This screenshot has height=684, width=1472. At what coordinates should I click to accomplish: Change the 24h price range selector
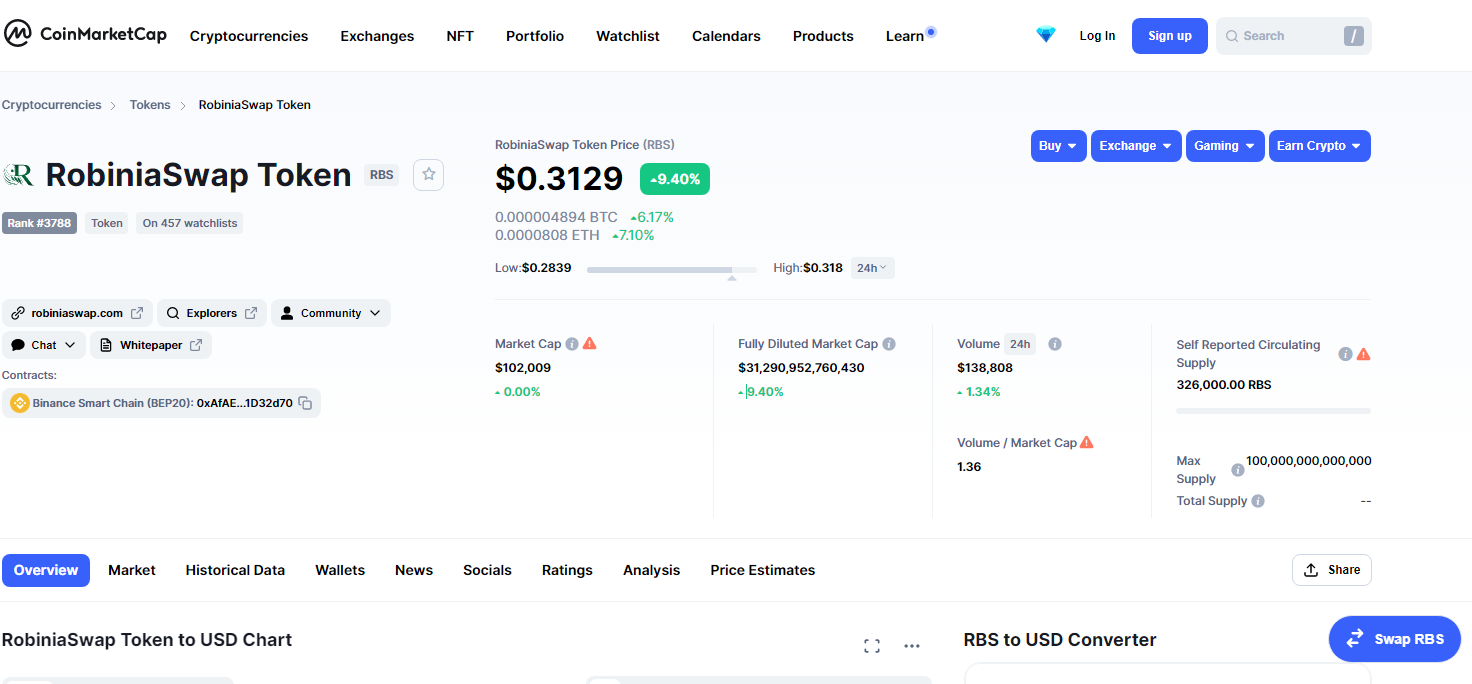pos(872,268)
